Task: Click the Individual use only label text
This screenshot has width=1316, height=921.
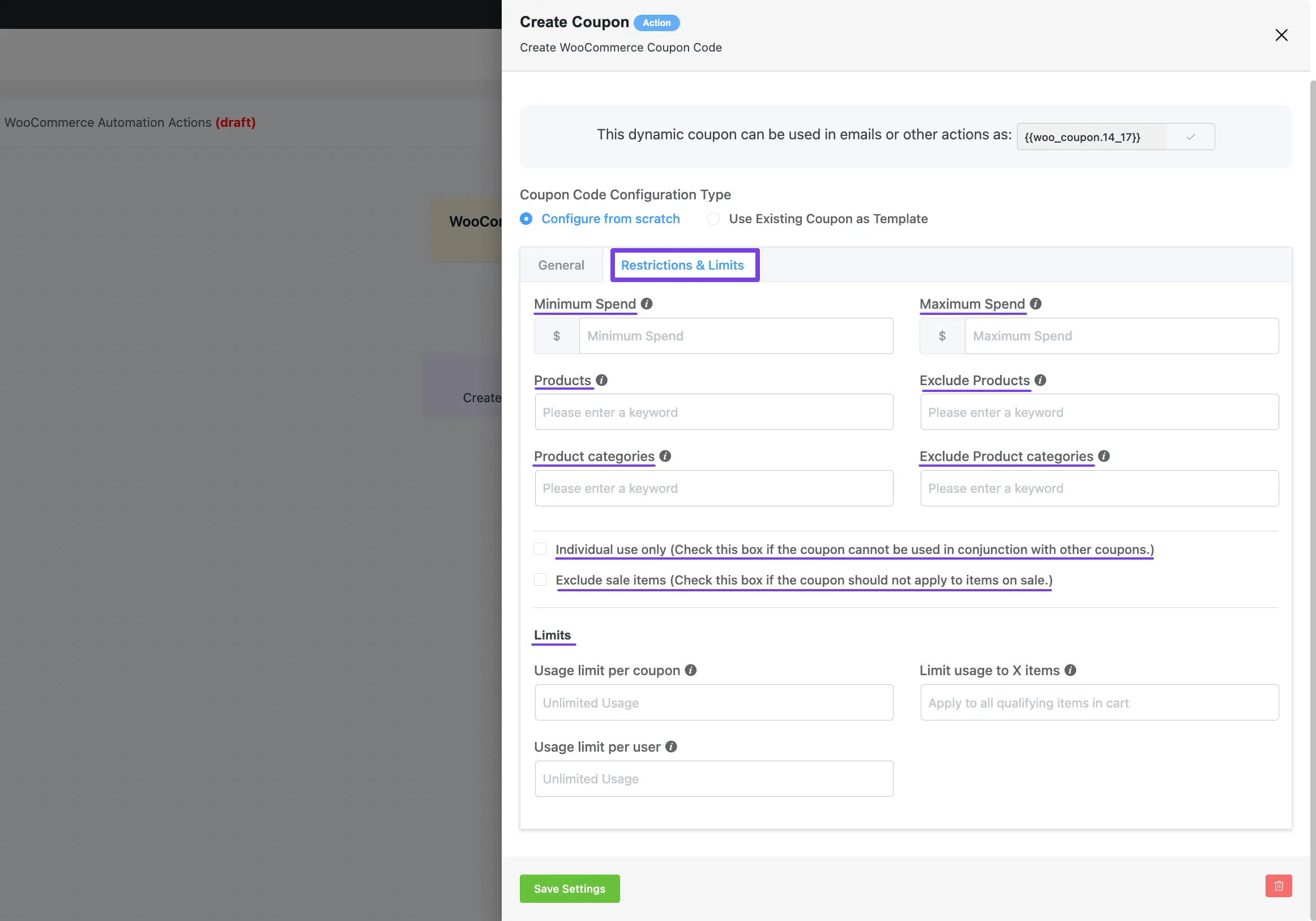Action: pyautogui.click(x=854, y=549)
